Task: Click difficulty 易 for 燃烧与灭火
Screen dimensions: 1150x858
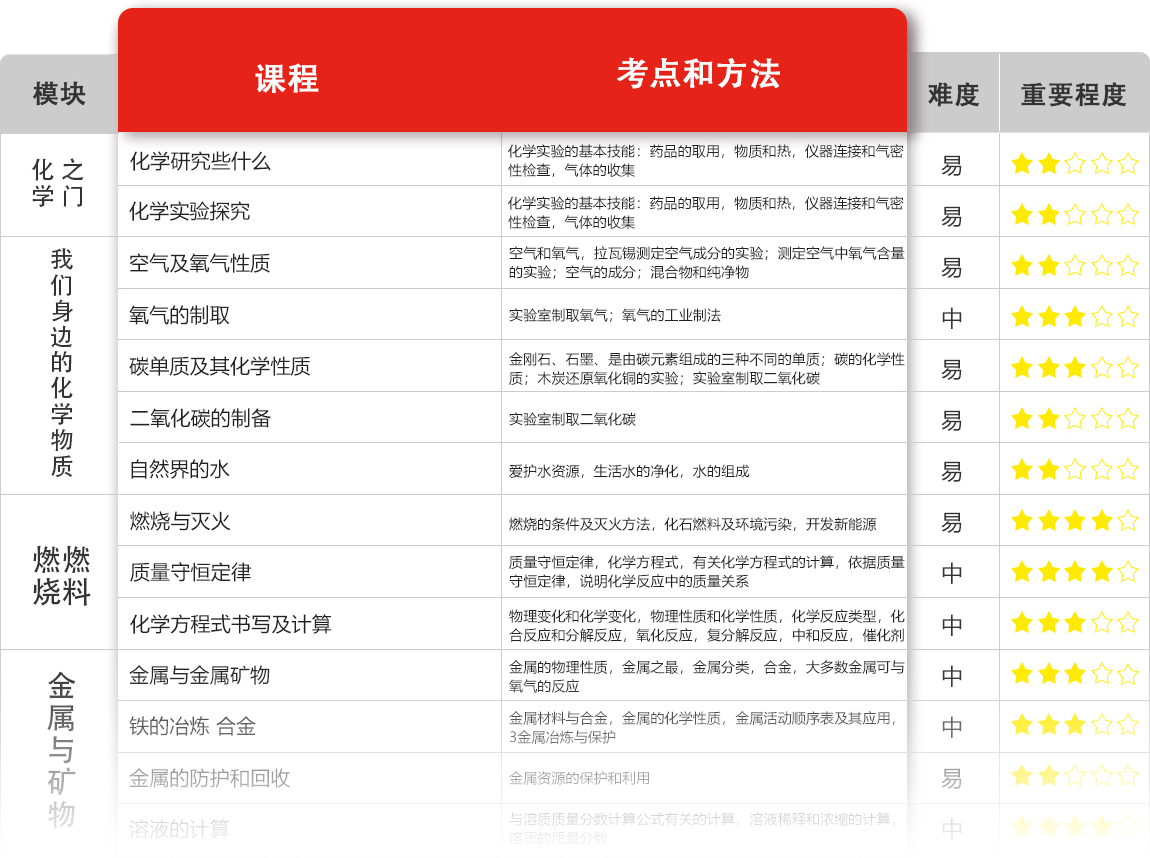Action: pyautogui.click(x=952, y=522)
